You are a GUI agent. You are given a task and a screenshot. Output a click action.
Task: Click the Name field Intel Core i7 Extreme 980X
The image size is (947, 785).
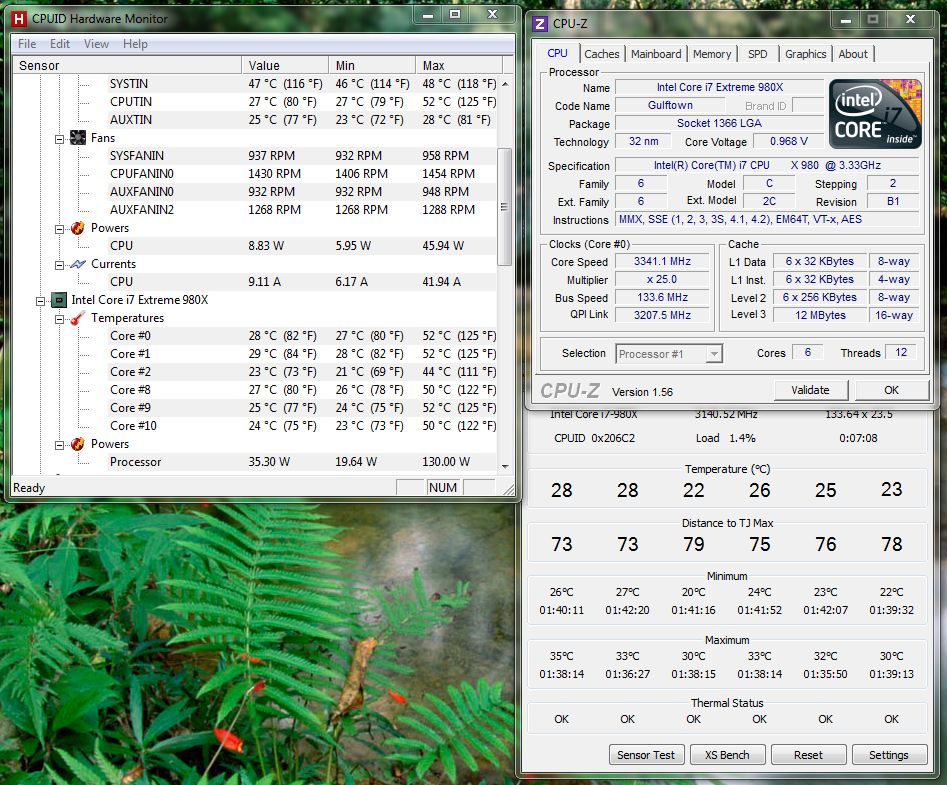click(719, 88)
